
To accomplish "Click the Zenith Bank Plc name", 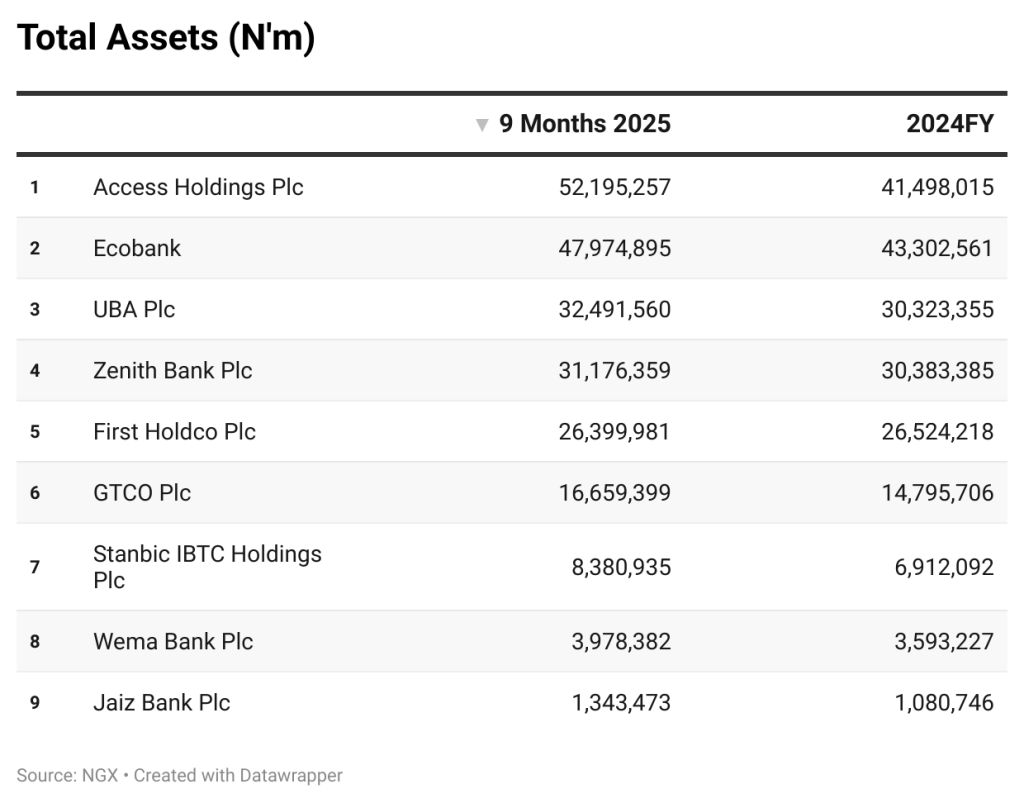I will coord(172,370).
